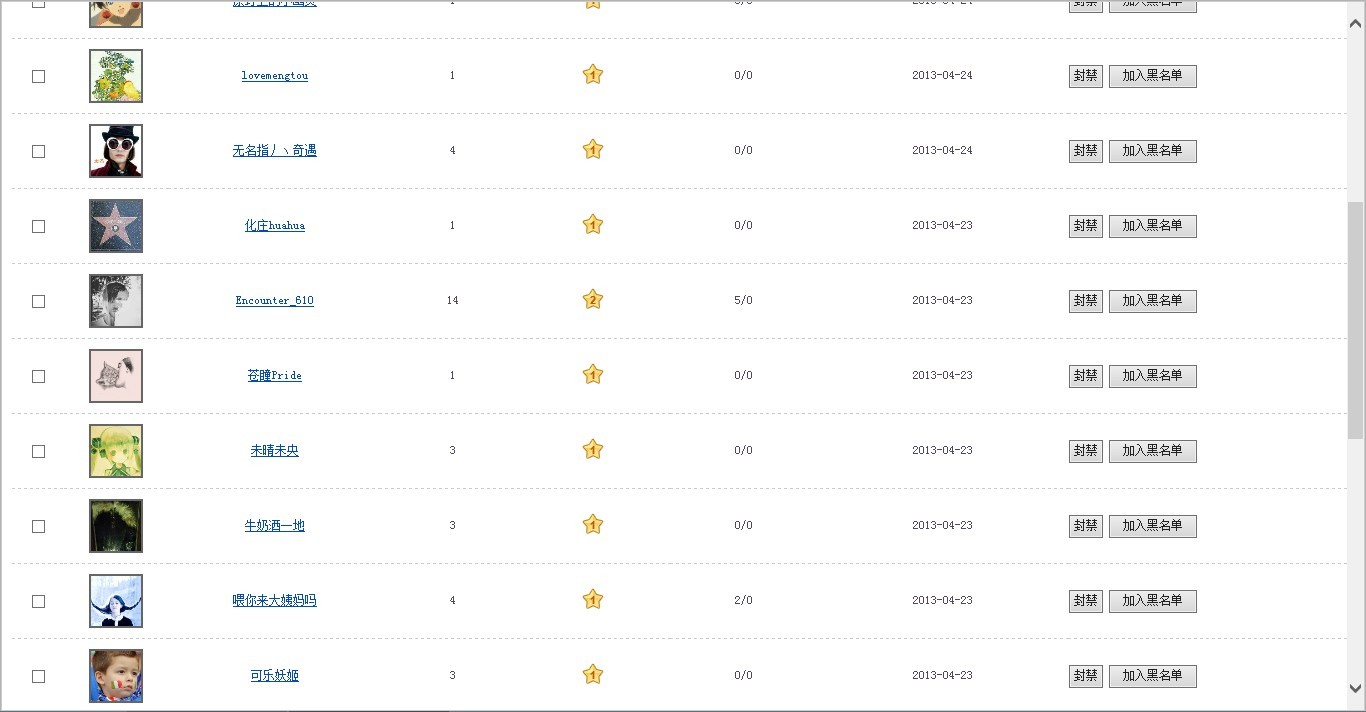
Task: Click the star badge in 可乐妖姬 row
Action: tap(593, 675)
